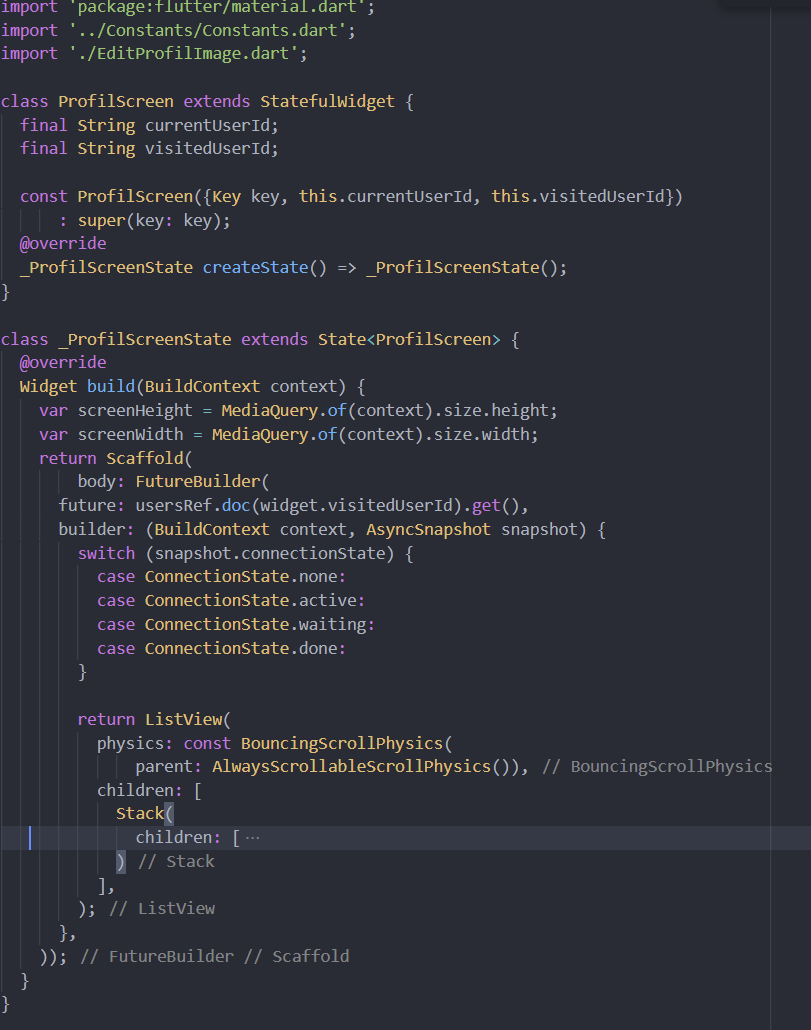This screenshot has height=1030, width=811.
Task: Click the collapsed ellipsis inside Stack children
Action: (x=253, y=836)
